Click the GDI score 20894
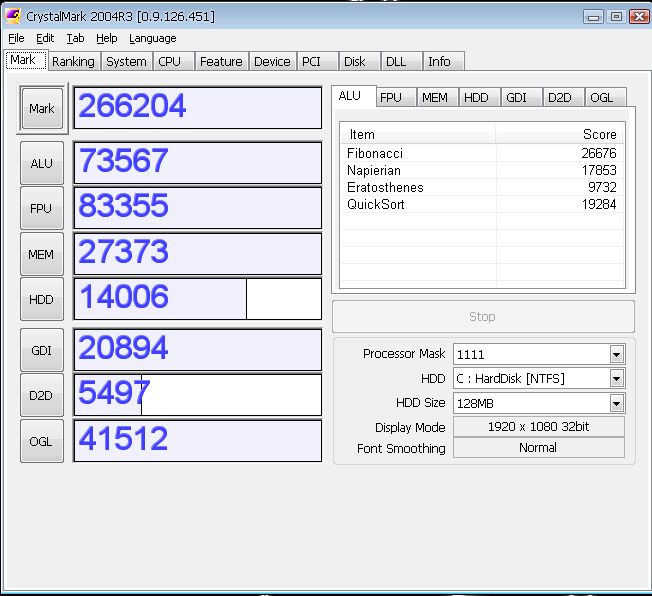This screenshot has width=652, height=596. click(x=198, y=350)
